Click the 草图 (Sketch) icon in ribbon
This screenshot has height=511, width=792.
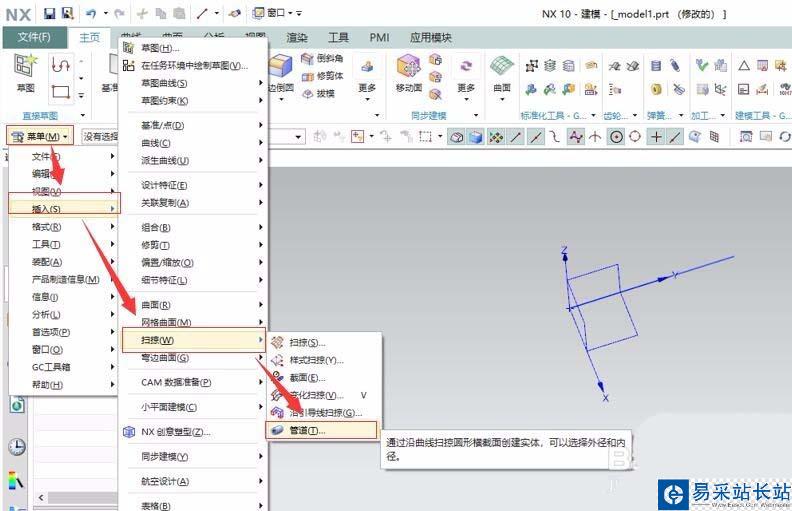(x=25, y=70)
